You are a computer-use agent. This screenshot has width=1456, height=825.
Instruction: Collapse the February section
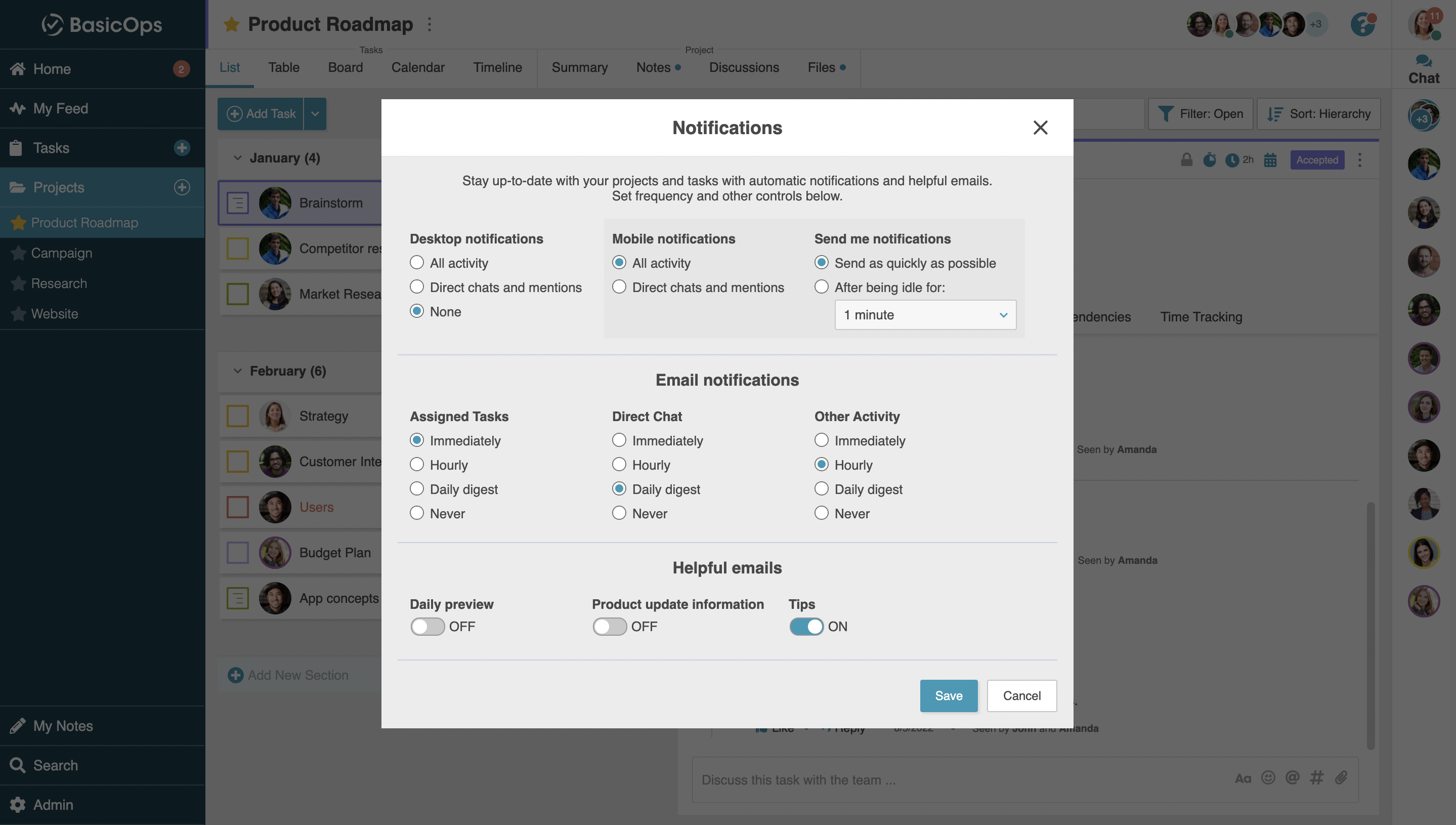tap(237, 370)
